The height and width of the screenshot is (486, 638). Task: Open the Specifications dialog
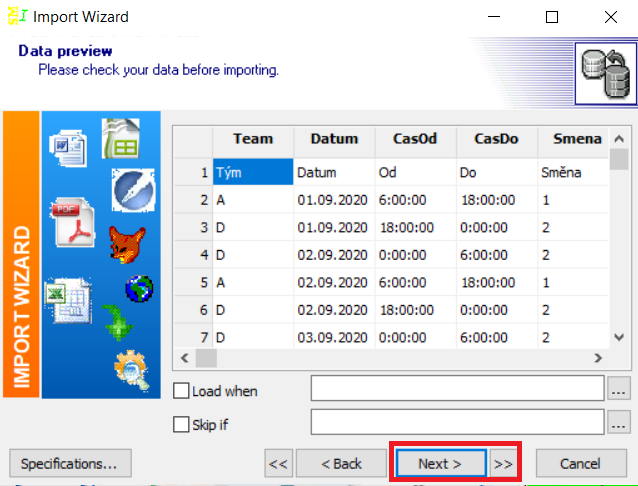70,463
